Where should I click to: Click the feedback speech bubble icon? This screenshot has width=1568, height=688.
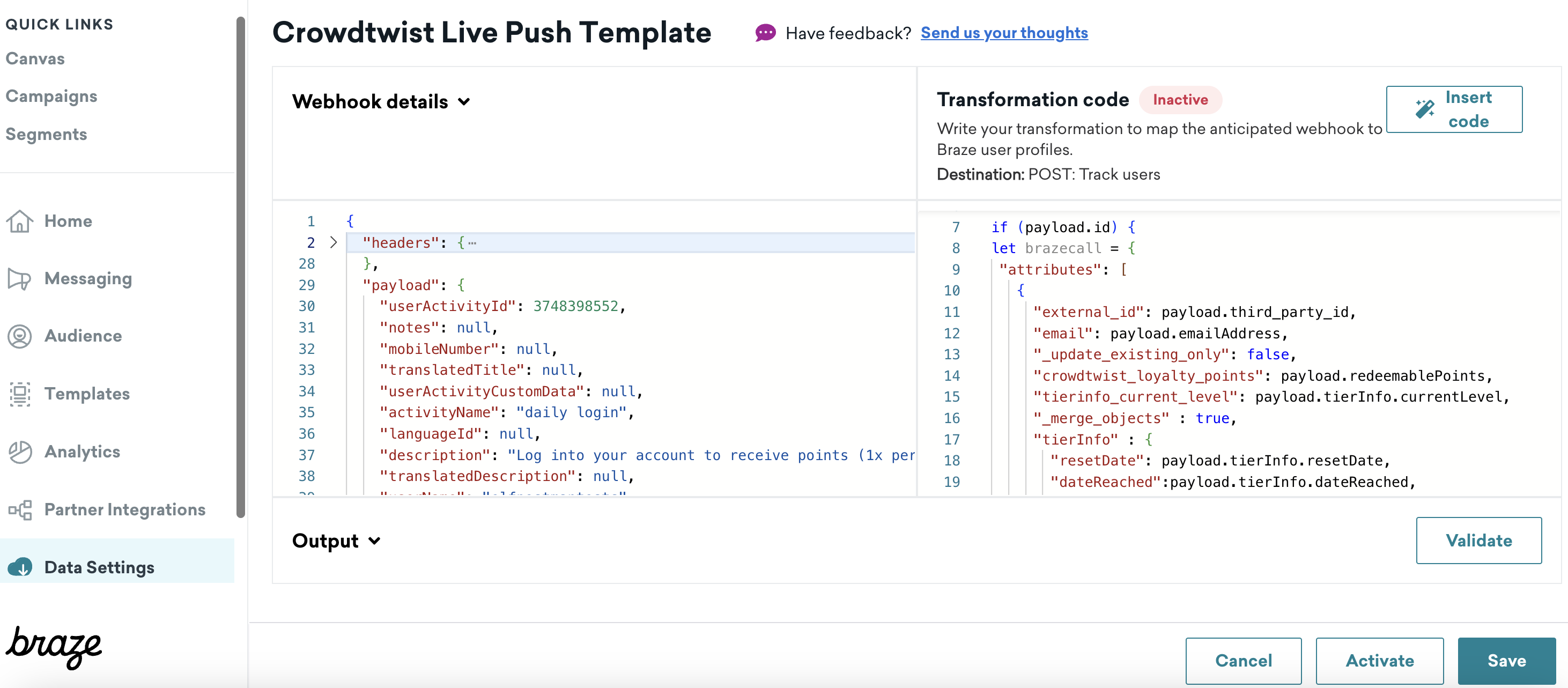(x=766, y=33)
